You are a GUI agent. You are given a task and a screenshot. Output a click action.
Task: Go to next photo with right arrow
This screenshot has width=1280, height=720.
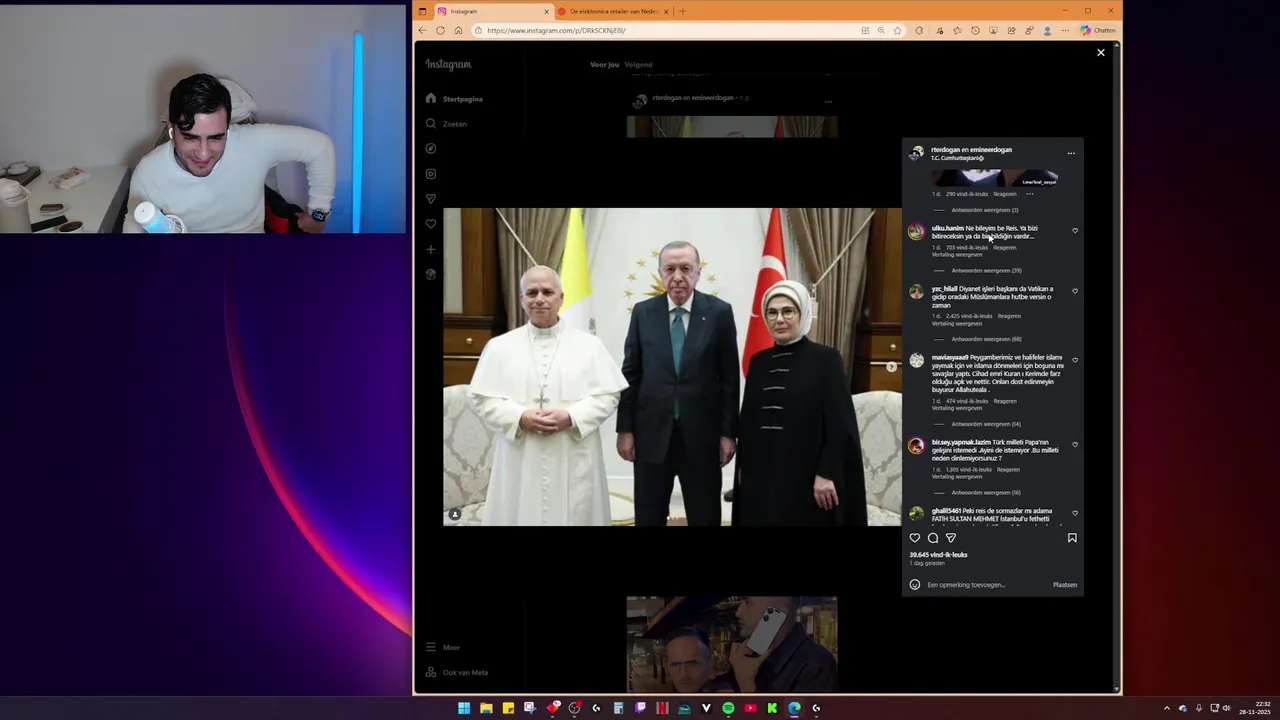coord(891,366)
